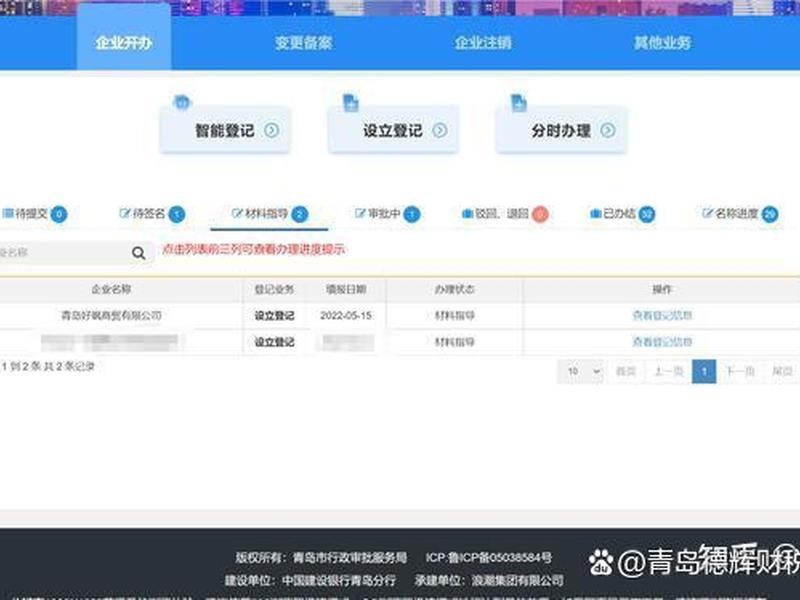Click the 下一页 pagination button
Screen dimensions: 800x600
740,371
